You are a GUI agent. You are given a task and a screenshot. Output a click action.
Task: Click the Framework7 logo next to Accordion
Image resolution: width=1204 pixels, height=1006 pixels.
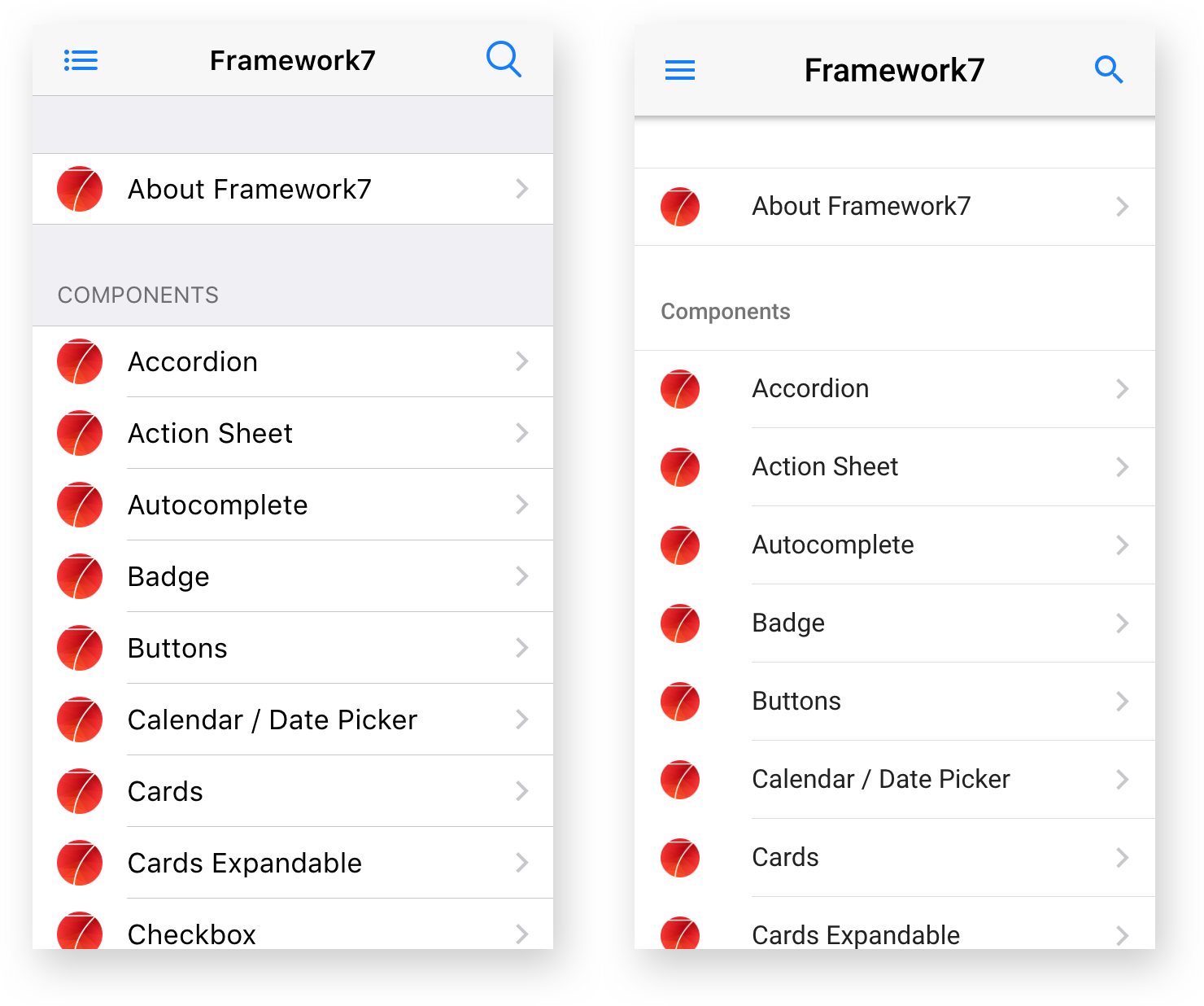tap(79, 361)
